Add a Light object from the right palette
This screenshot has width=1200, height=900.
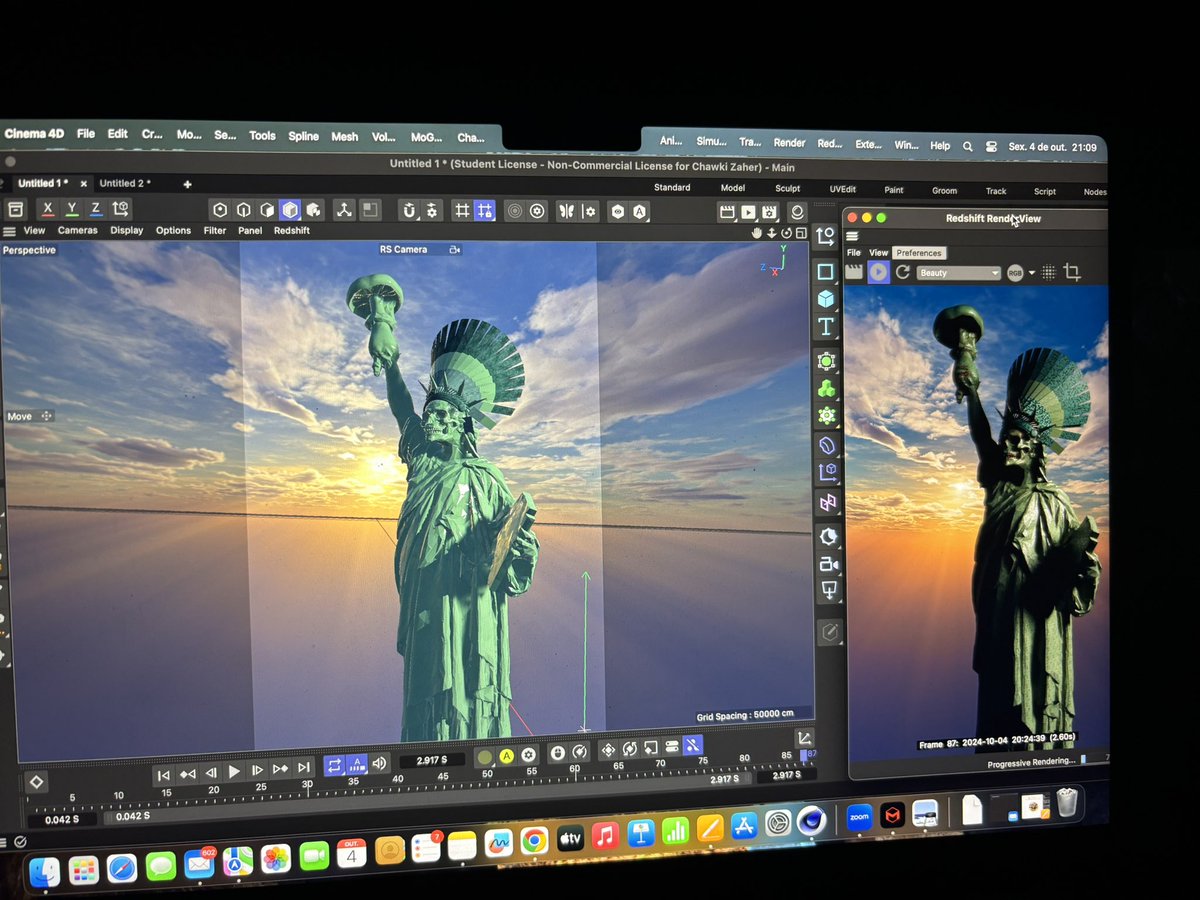pos(828,590)
